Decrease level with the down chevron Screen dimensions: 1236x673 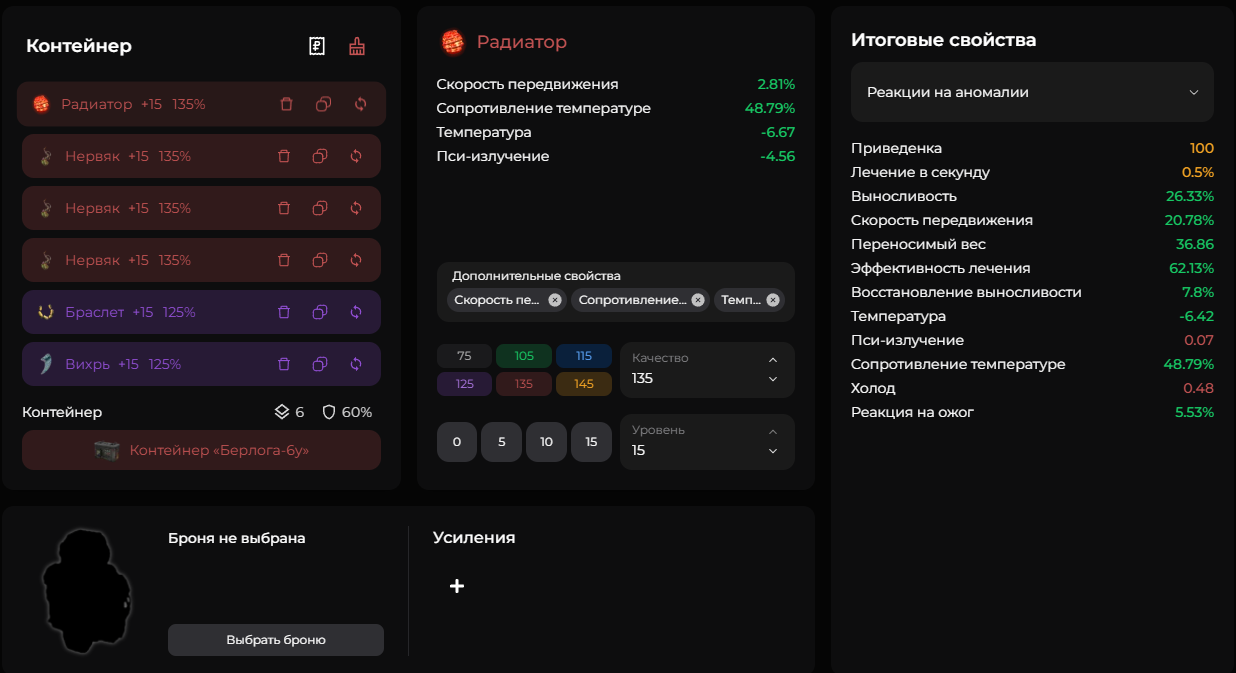(x=773, y=451)
